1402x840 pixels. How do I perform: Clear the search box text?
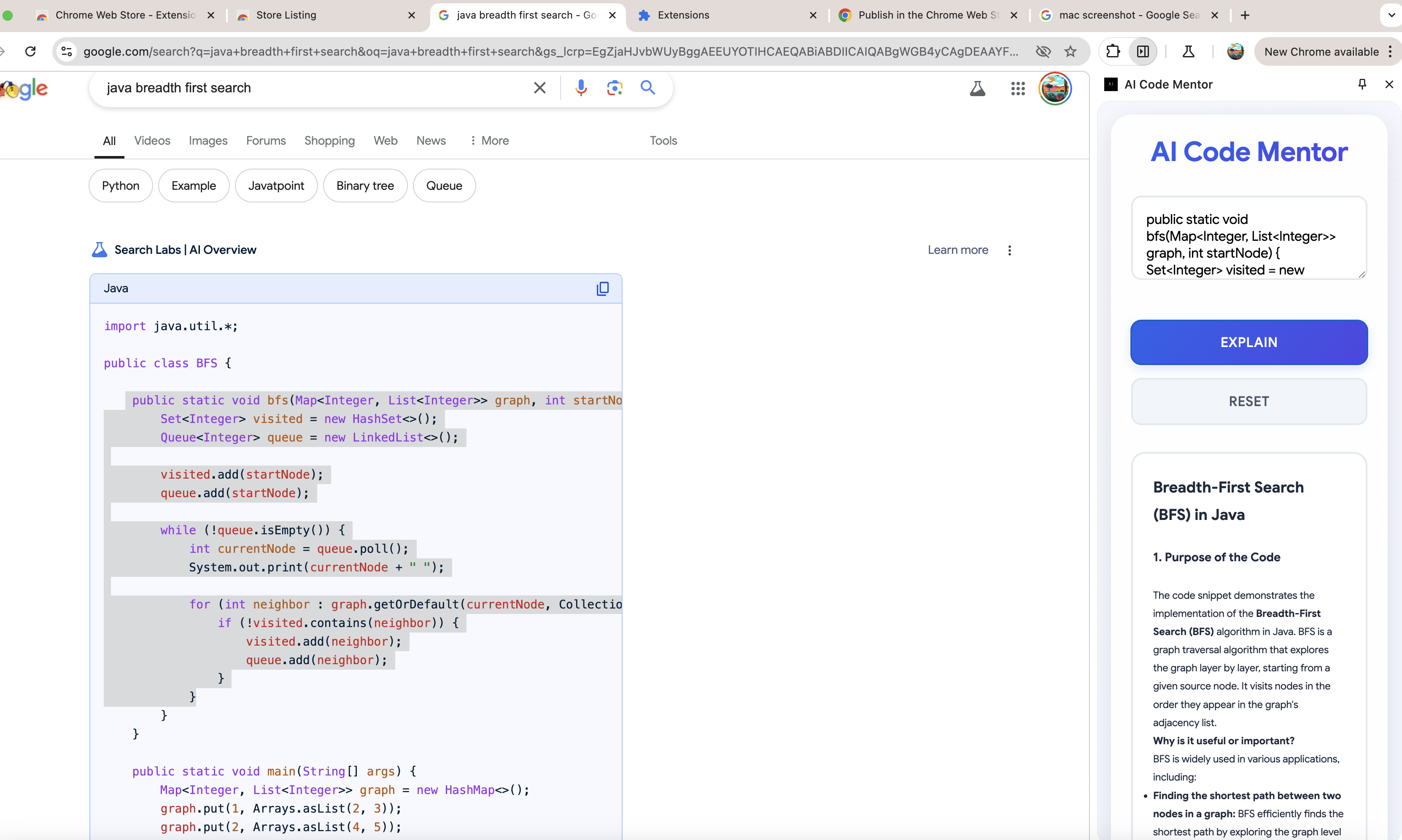pos(539,88)
